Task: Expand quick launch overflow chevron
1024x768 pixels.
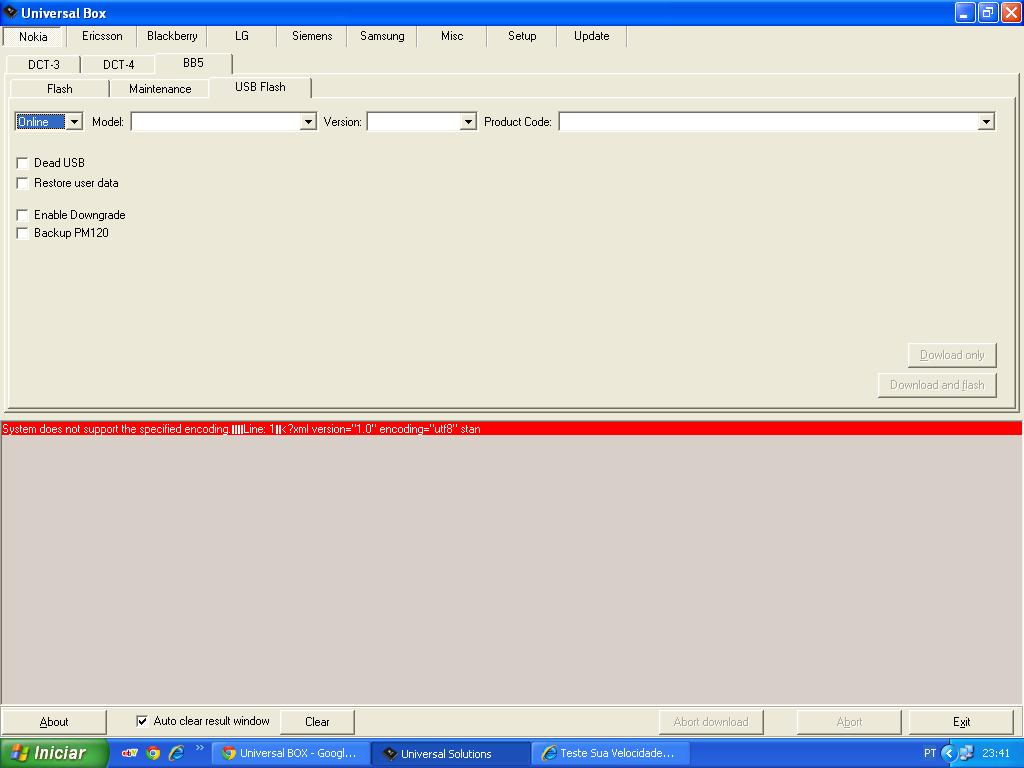Action: click(200, 748)
